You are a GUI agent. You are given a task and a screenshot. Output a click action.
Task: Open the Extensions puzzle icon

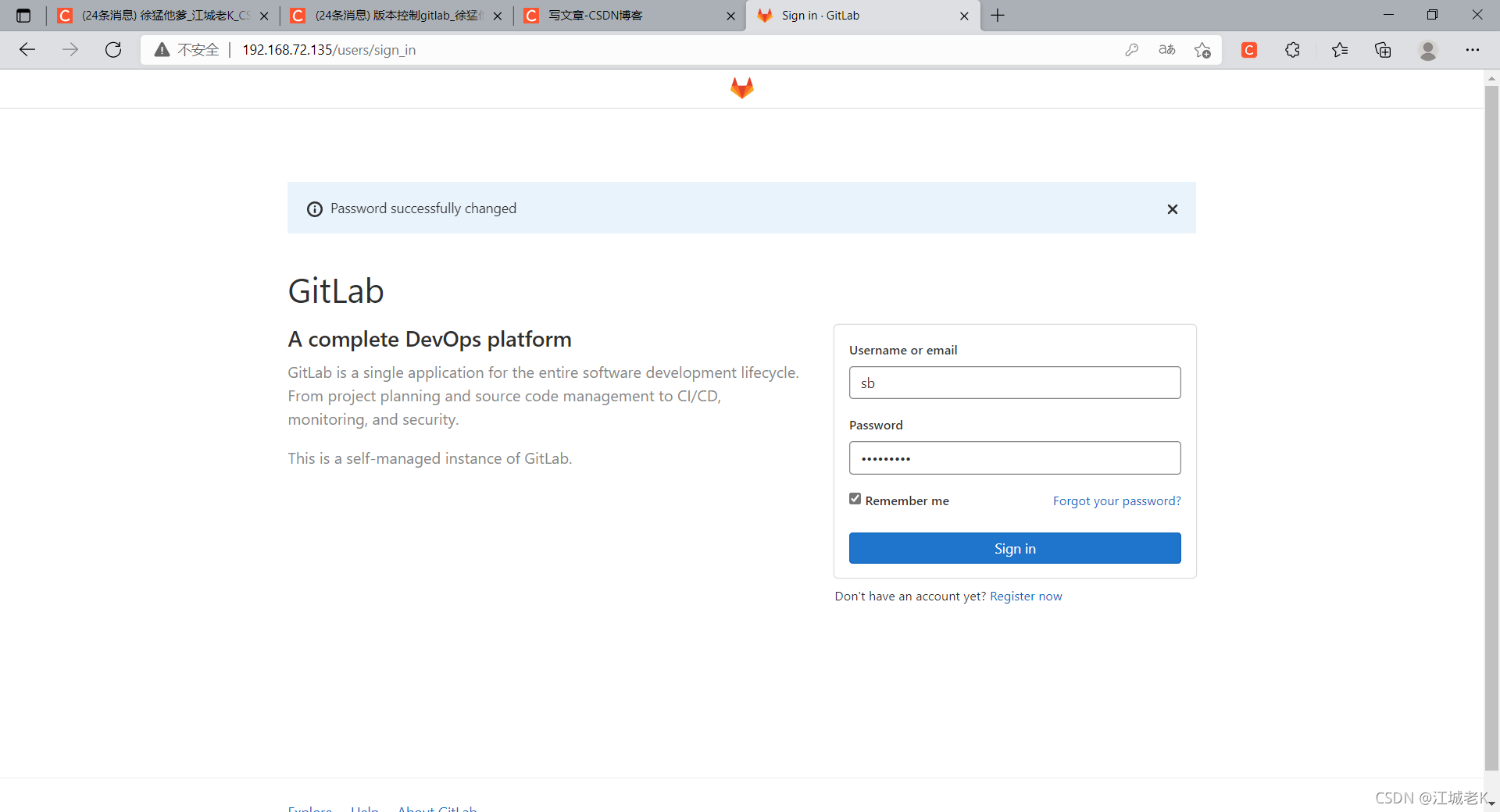pos(1293,50)
